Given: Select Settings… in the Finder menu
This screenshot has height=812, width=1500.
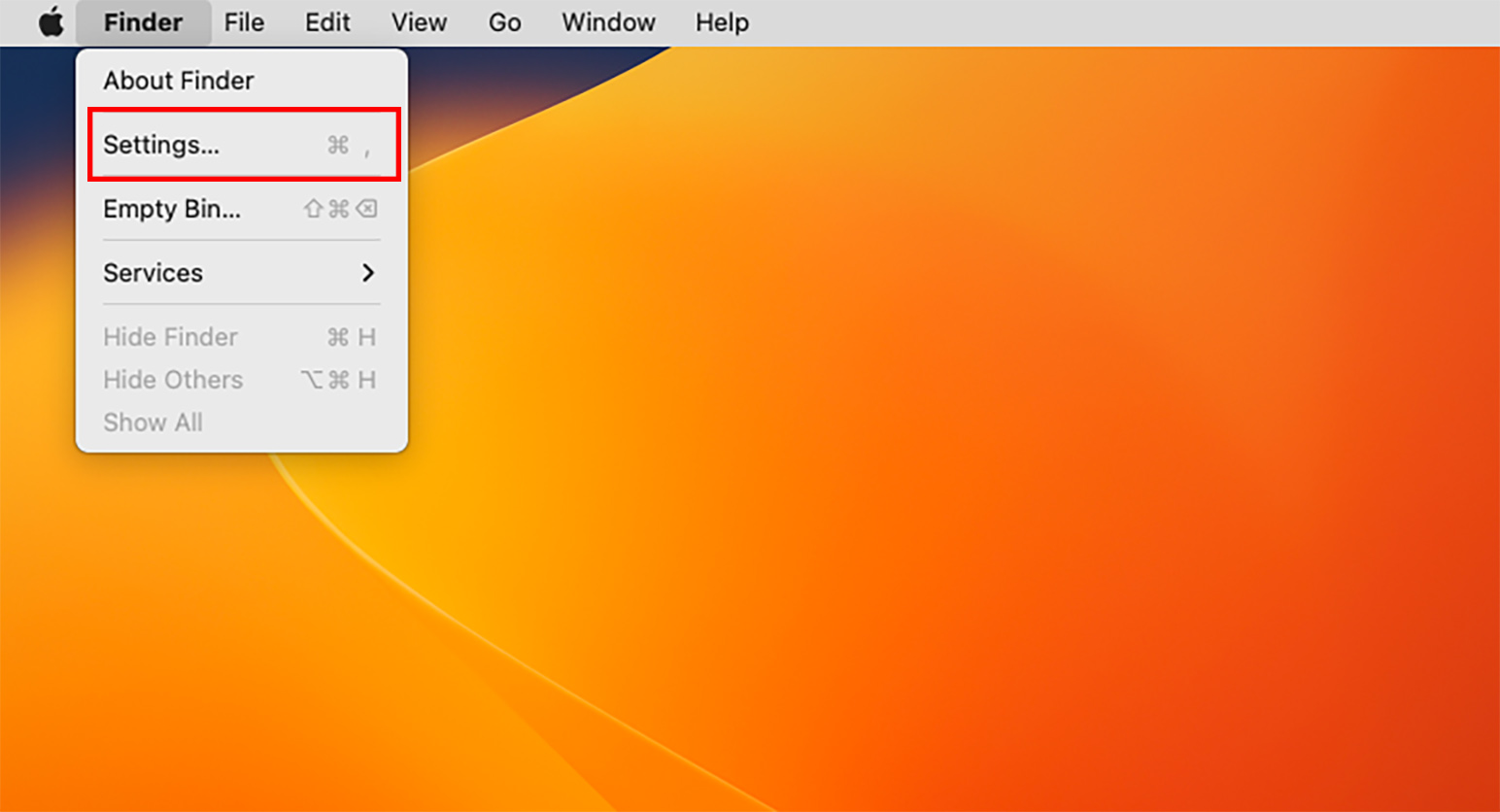Looking at the screenshot, I should [x=242, y=145].
